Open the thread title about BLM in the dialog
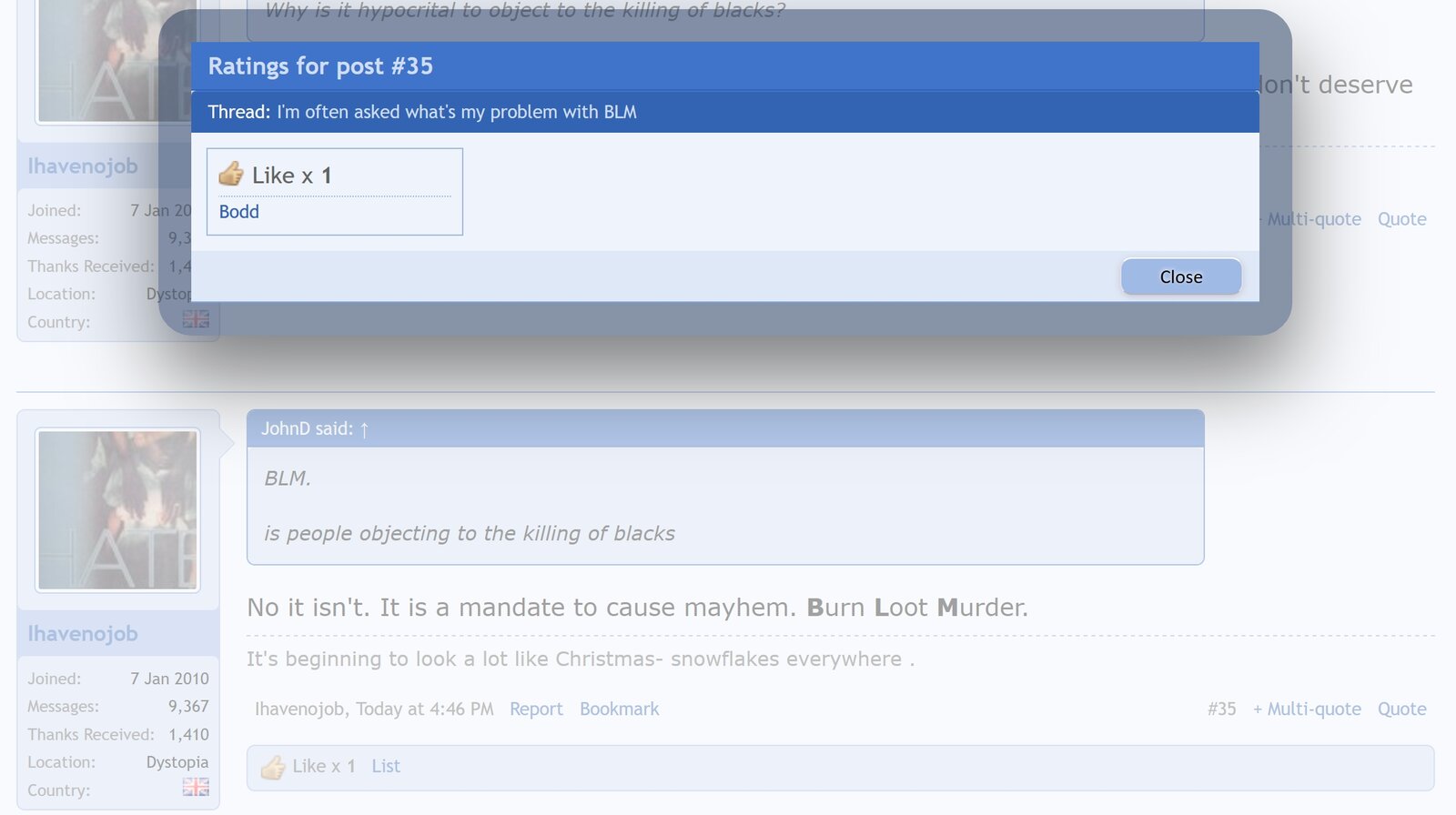Image resolution: width=1456 pixels, height=815 pixels. pos(456,112)
